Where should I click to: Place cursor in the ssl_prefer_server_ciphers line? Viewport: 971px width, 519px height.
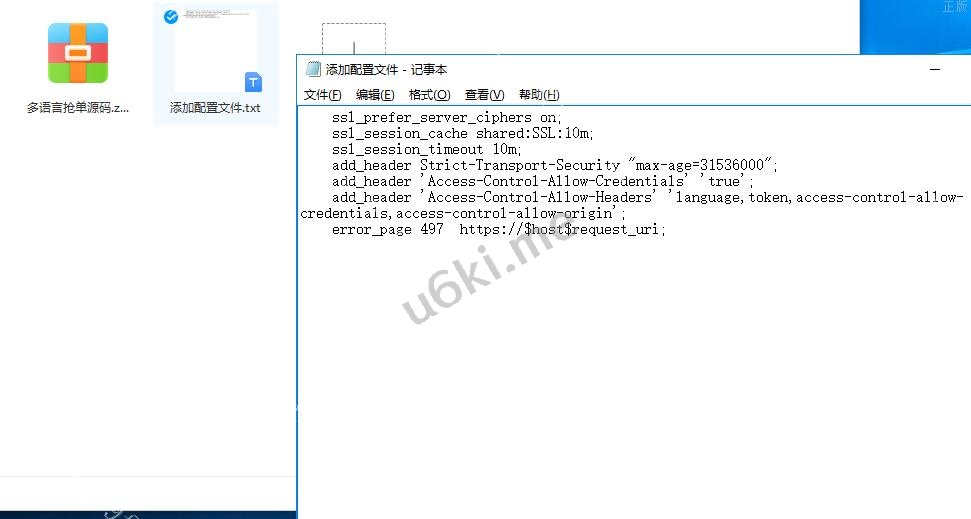446,118
